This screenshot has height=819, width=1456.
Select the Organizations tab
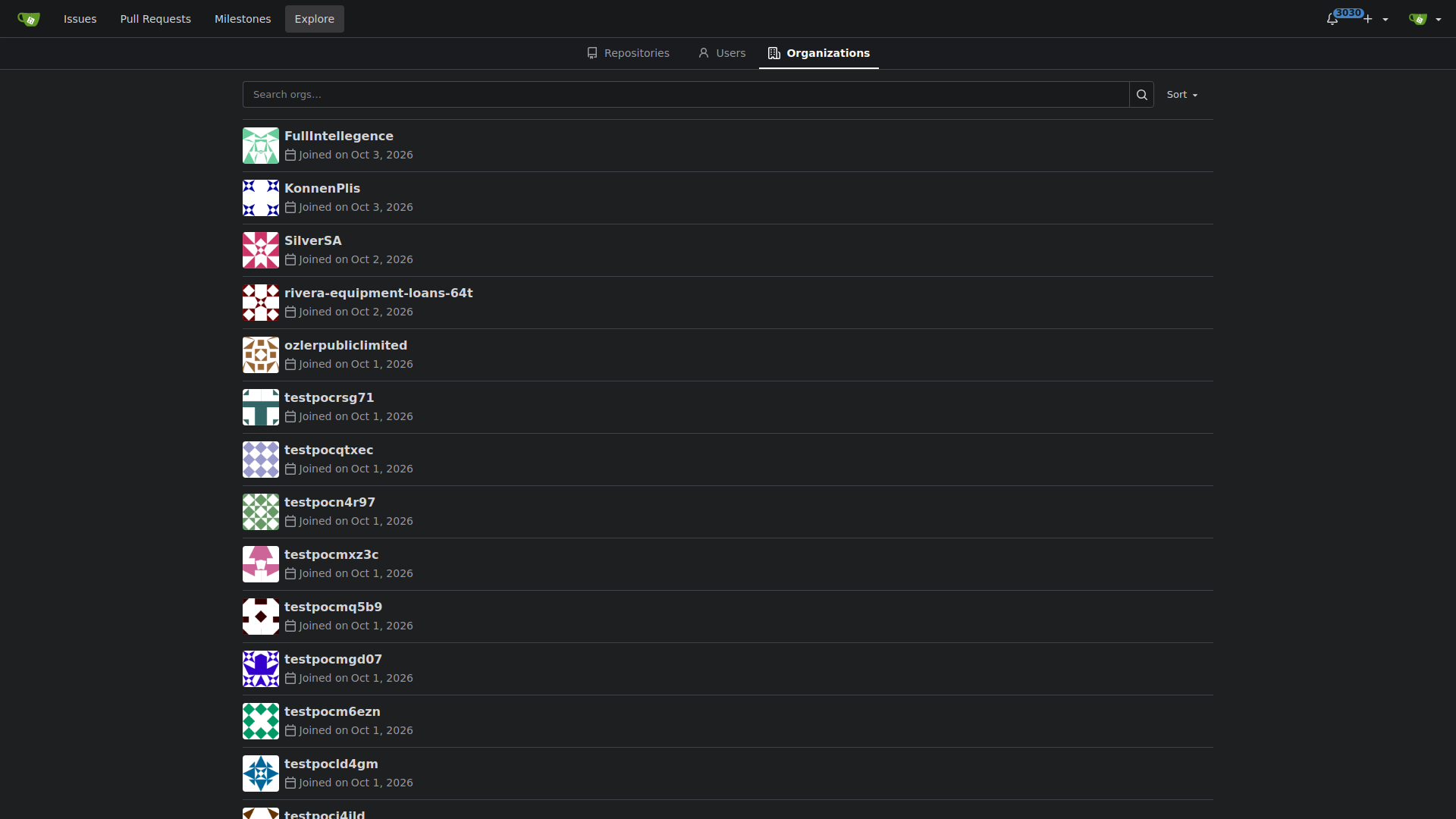coord(819,53)
